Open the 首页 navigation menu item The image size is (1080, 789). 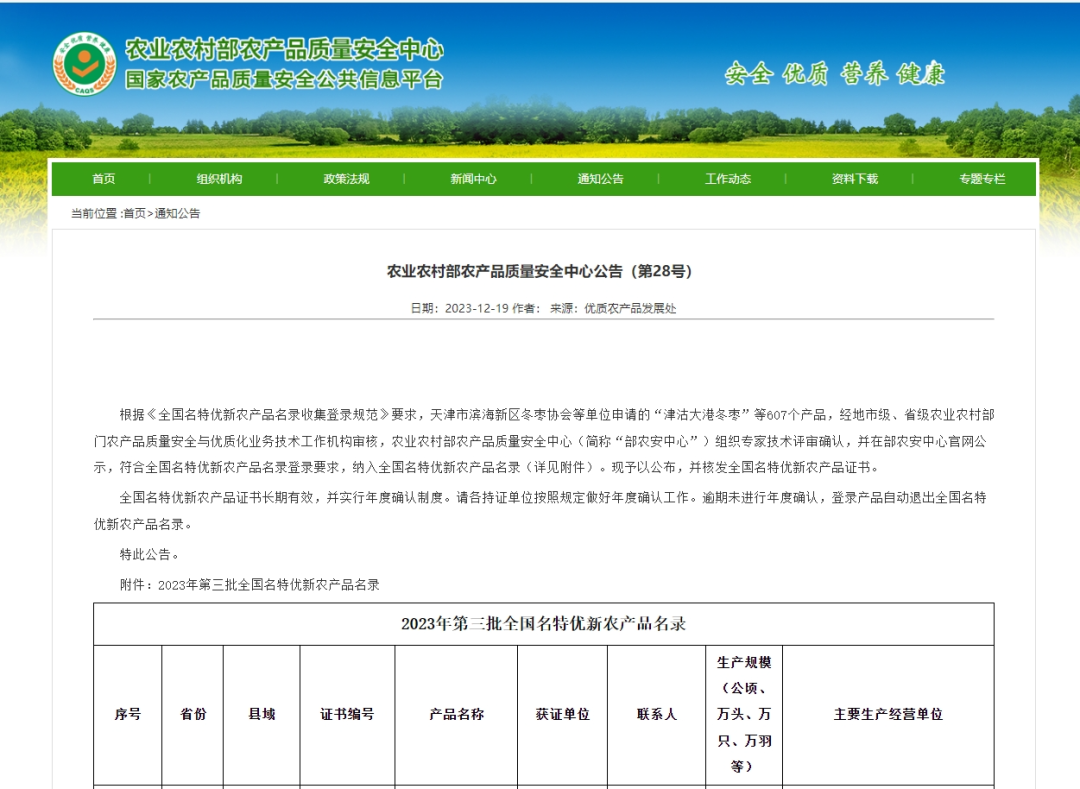[x=104, y=179]
